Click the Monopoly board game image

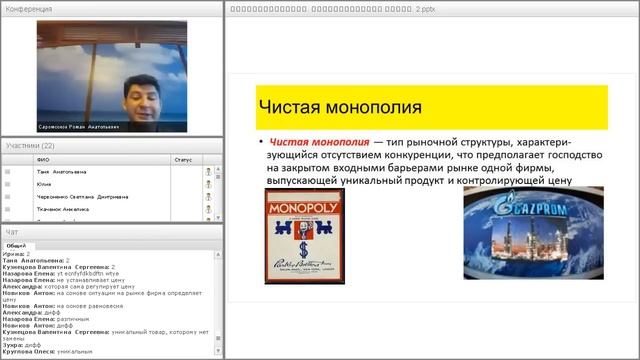pos(304,236)
